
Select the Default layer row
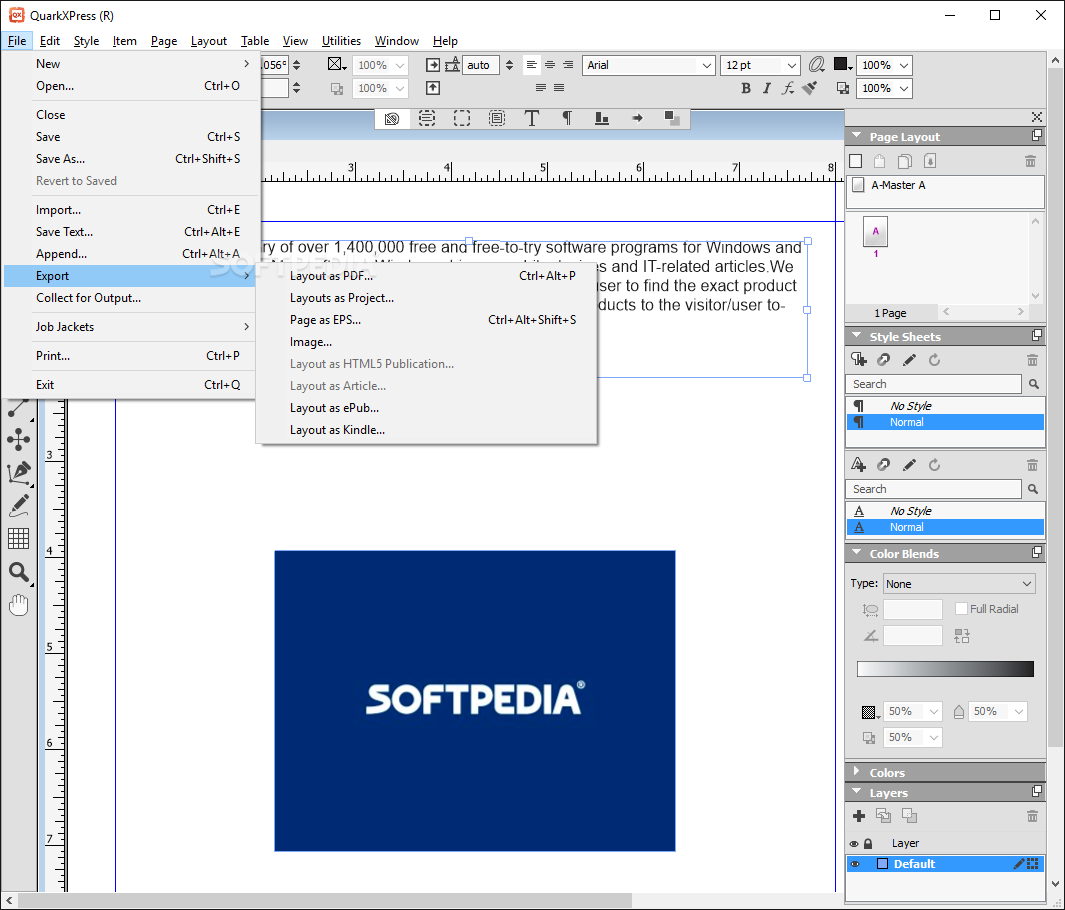click(x=945, y=864)
